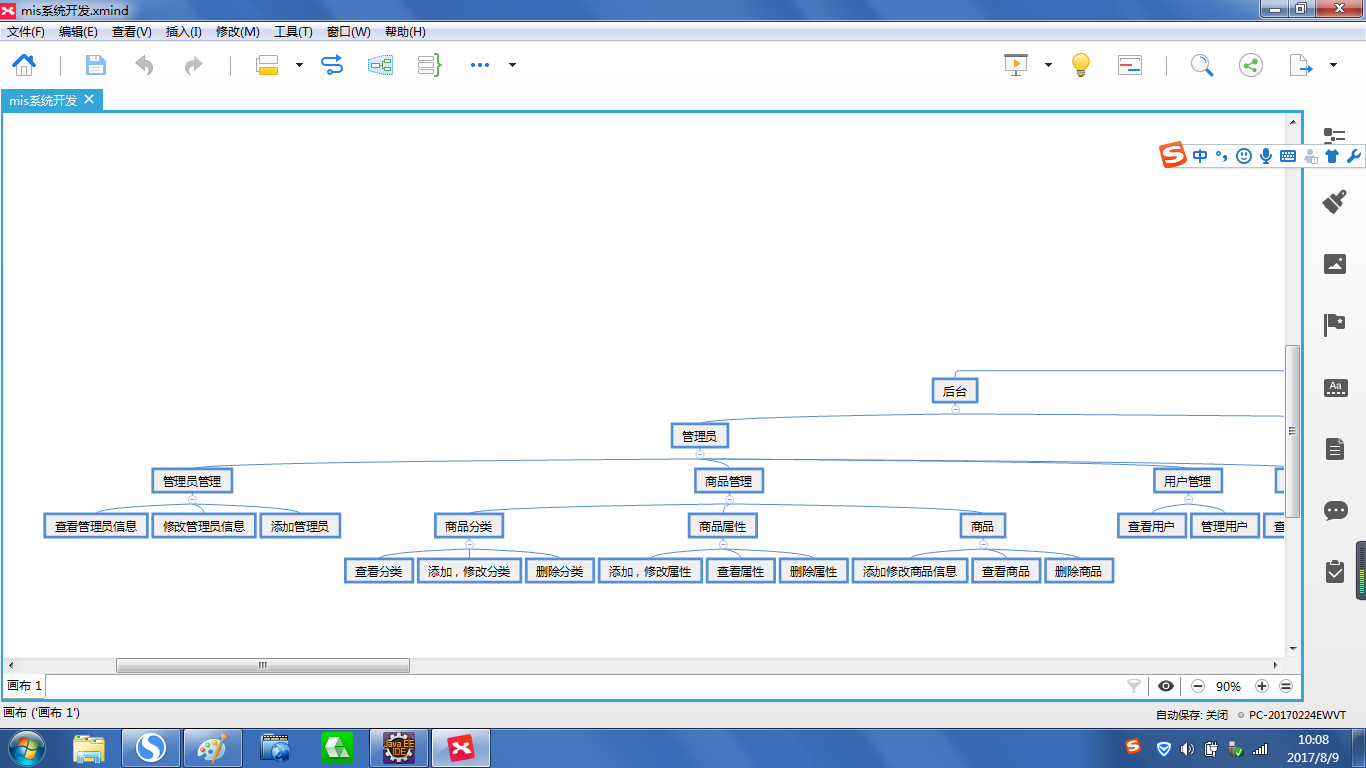Insert a summary bracket
1366x768 pixels.
[x=430, y=65]
